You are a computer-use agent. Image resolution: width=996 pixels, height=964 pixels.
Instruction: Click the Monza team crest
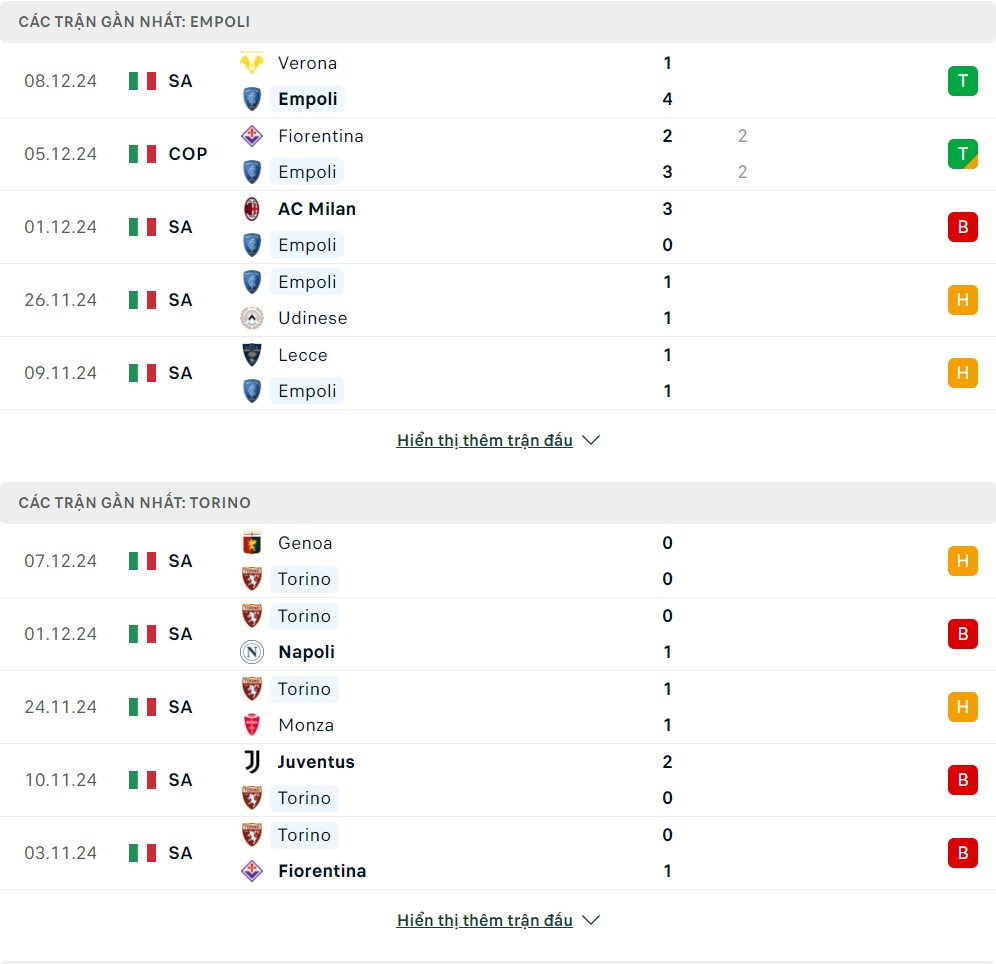click(252, 725)
